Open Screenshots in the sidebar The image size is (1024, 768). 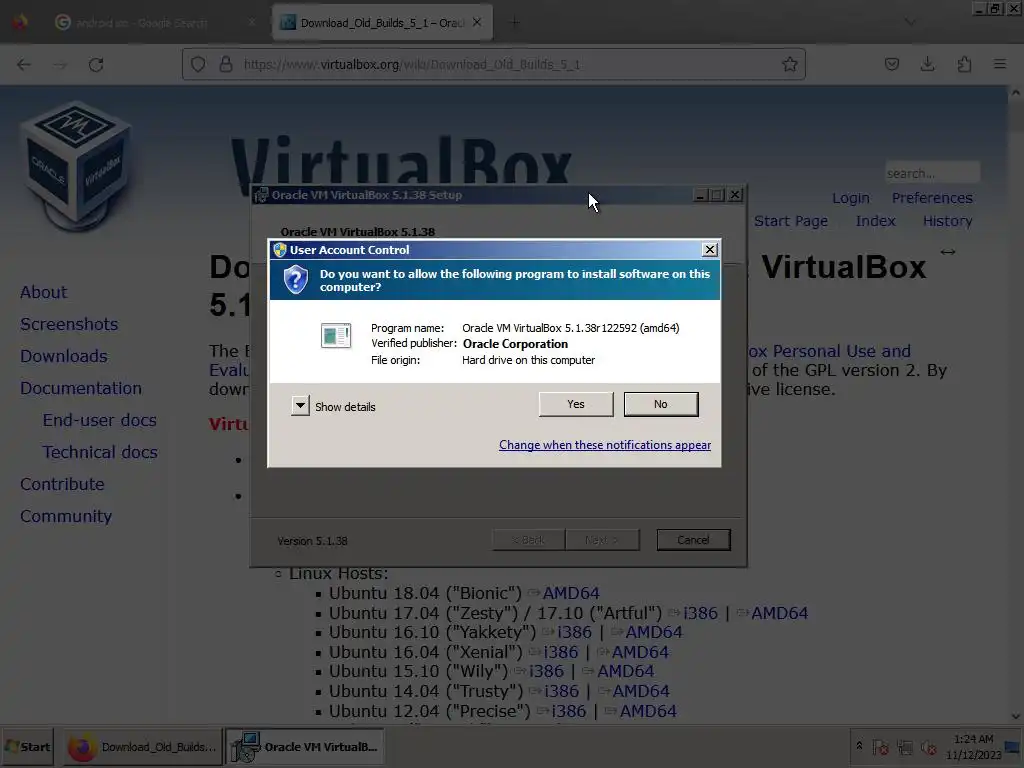point(69,324)
